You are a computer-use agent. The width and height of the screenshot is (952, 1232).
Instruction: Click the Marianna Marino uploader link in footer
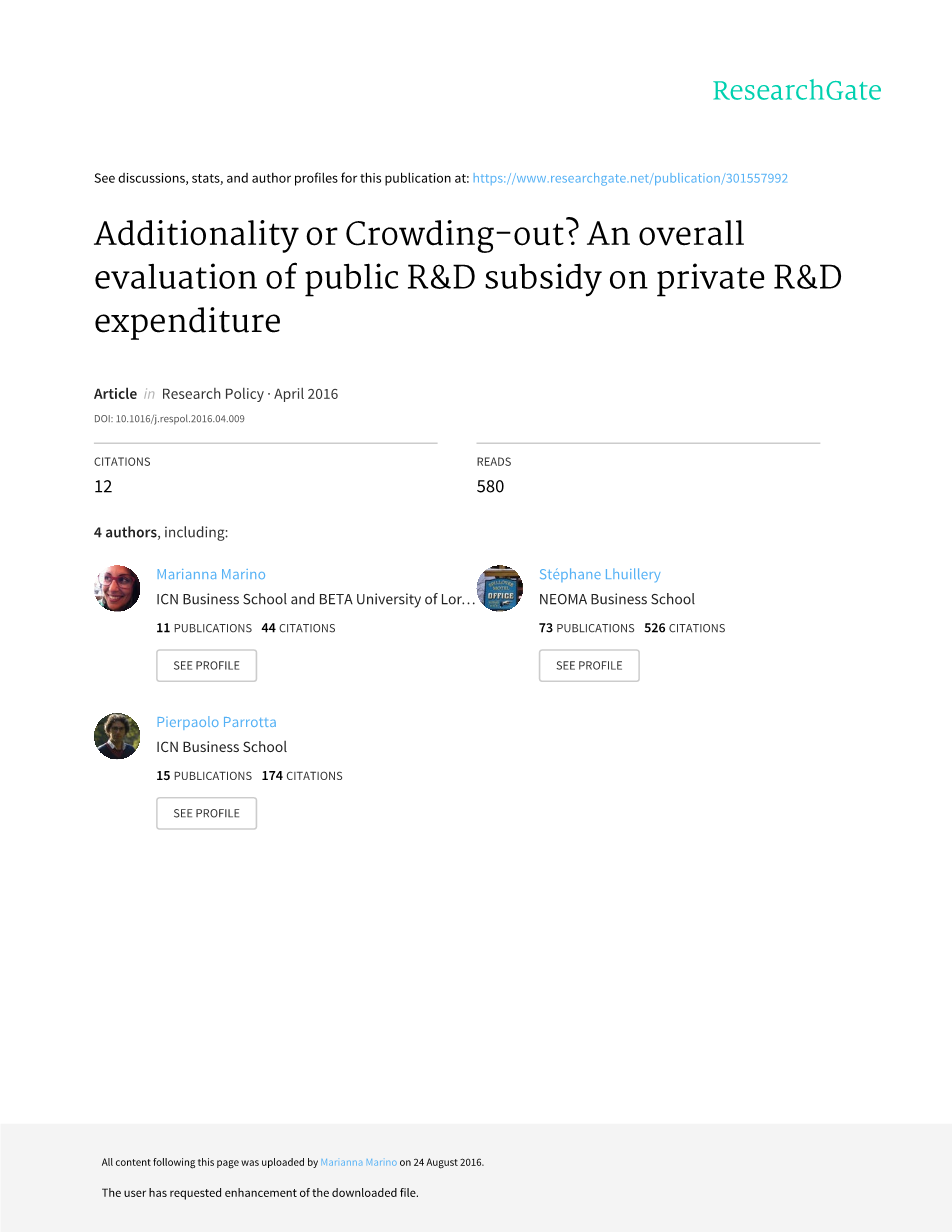[358, 1162]
